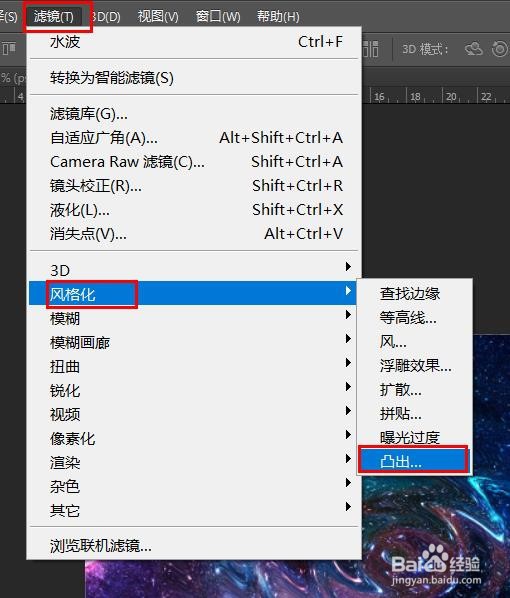
Task: Select 自适应广角(A)... filter
Action: click(194, 138)
